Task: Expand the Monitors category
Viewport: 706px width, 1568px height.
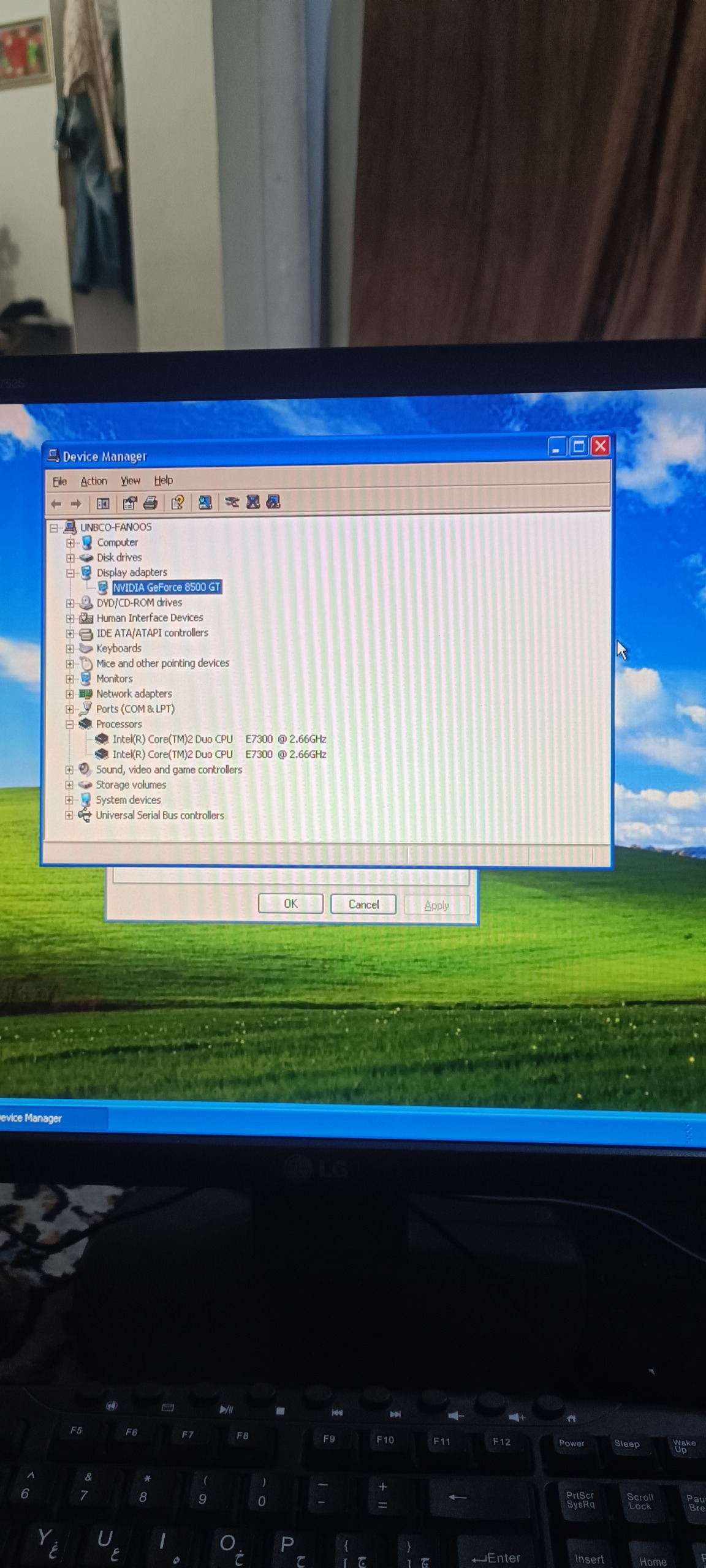Action: click(x=70, y=679)
